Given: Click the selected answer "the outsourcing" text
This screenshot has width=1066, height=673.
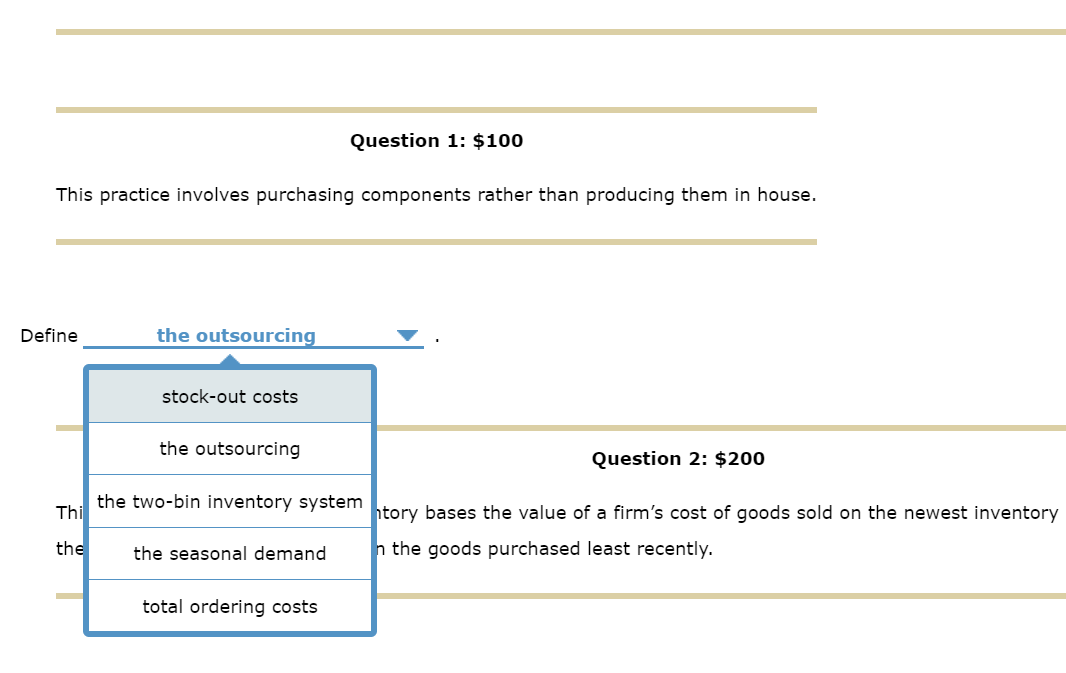Looking at the screenshot, I should tap(237, 335).
